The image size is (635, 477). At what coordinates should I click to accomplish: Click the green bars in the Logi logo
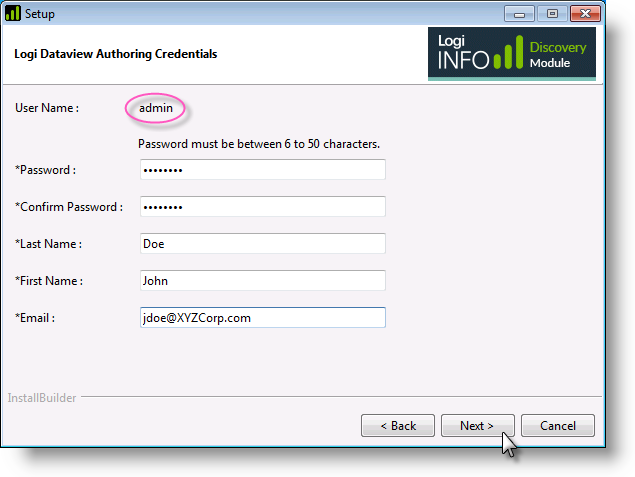[x=508, y=53]
